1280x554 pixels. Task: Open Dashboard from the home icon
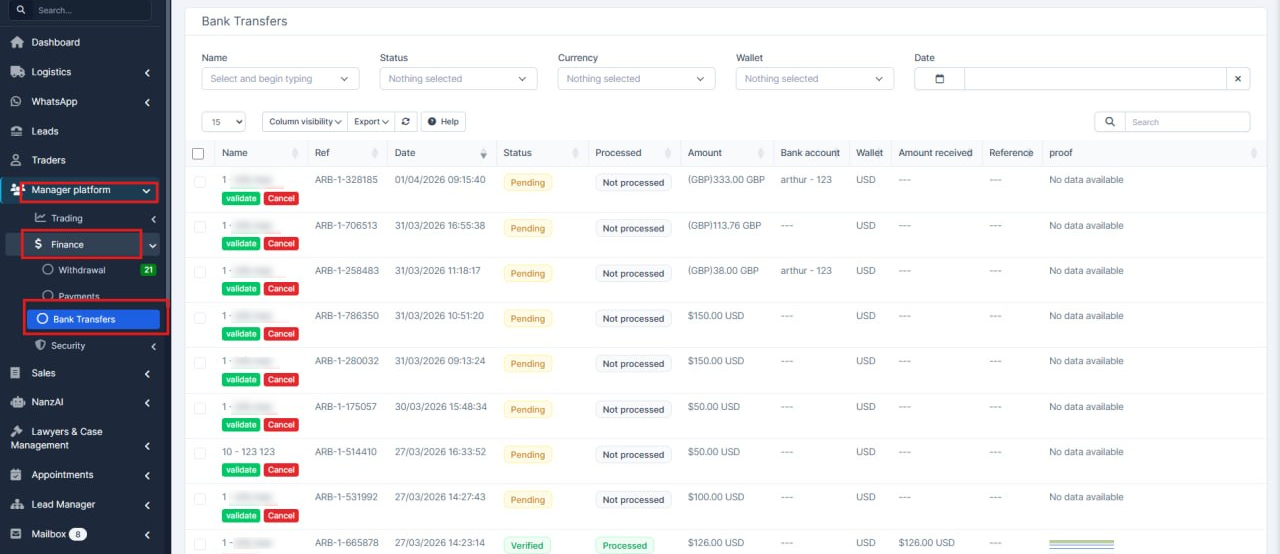tap(17, 42)
